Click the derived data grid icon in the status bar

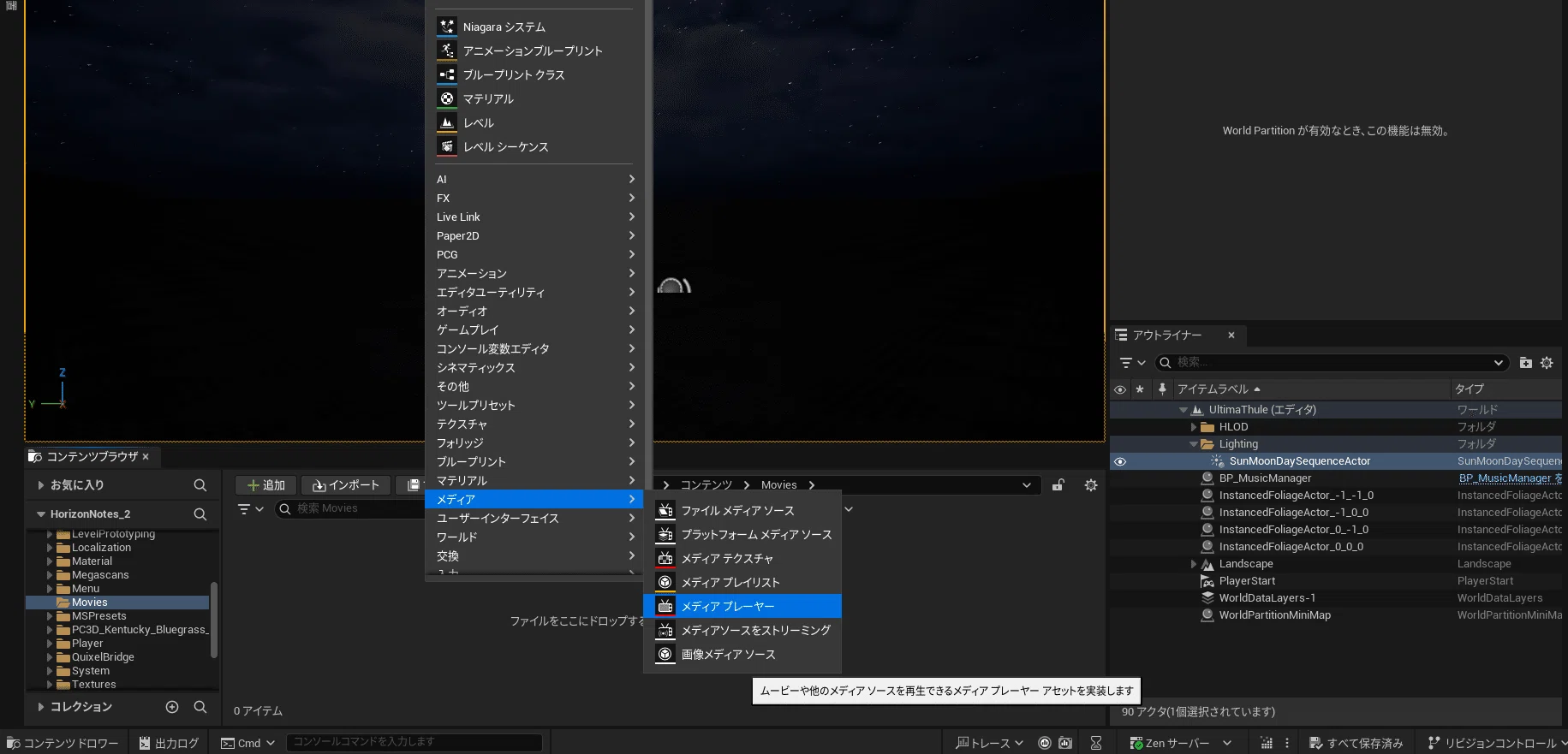[1267, 743]
